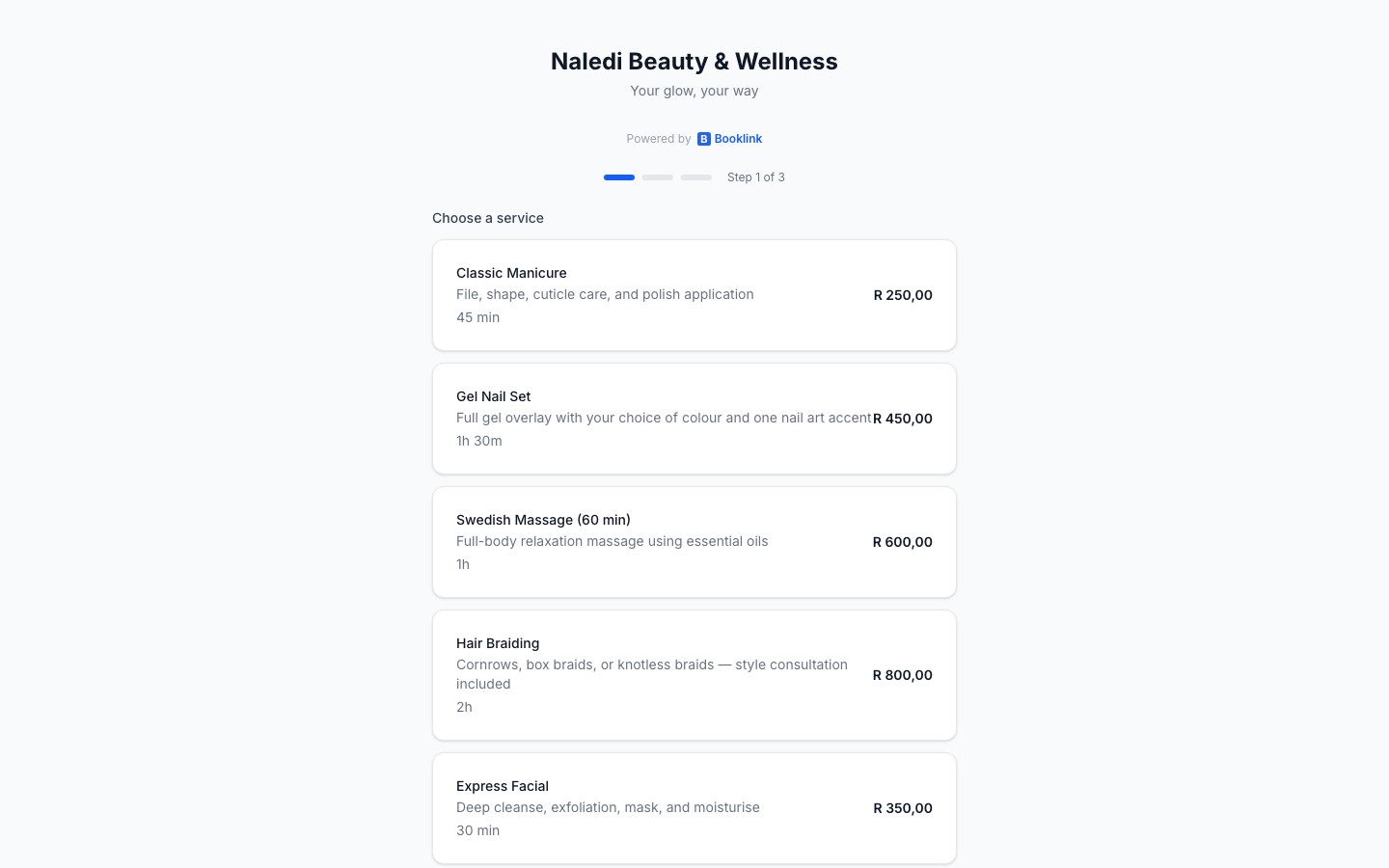
Task: Pick the Express Facial service
Action: tap(694, 807)
